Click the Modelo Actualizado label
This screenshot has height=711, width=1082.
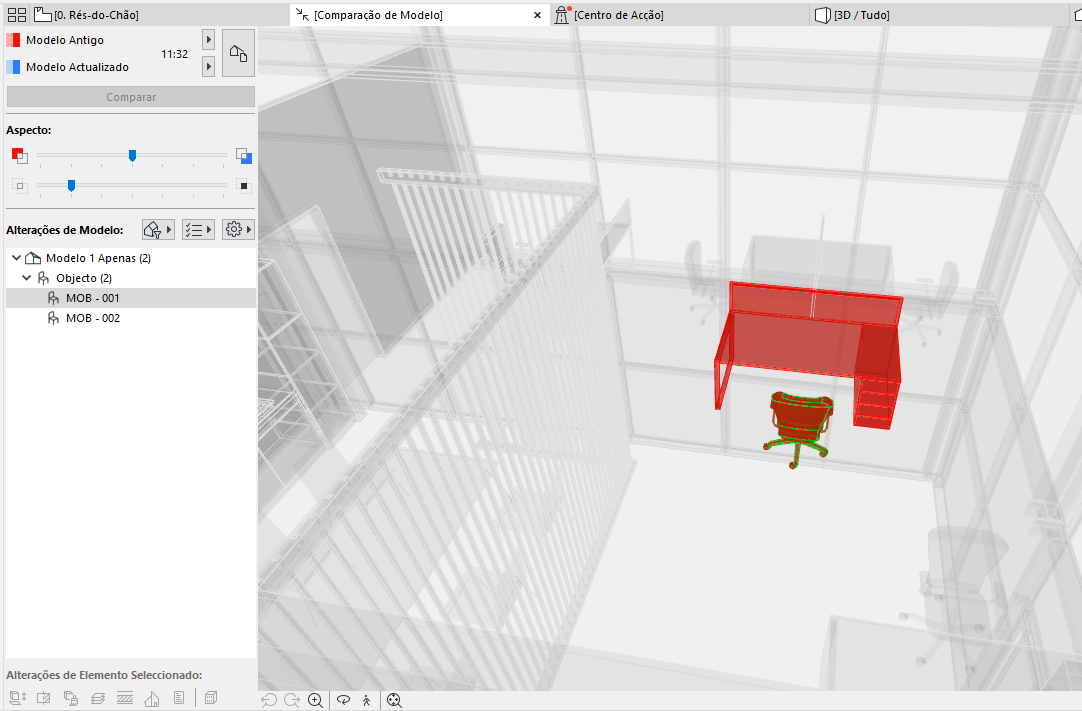pos(77,67)
